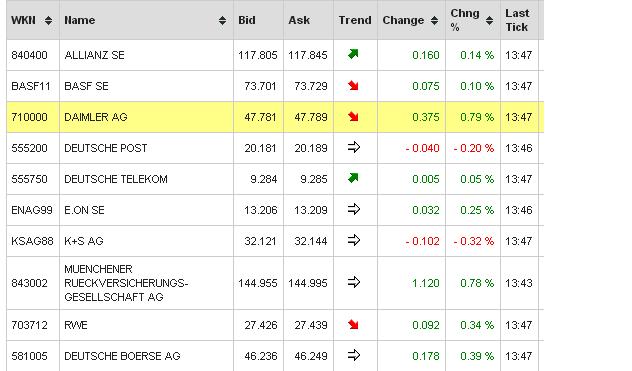Click E.ON bid price 13.206
The height and width of the screenshot is (371, 632).
(x=260, y=210)
